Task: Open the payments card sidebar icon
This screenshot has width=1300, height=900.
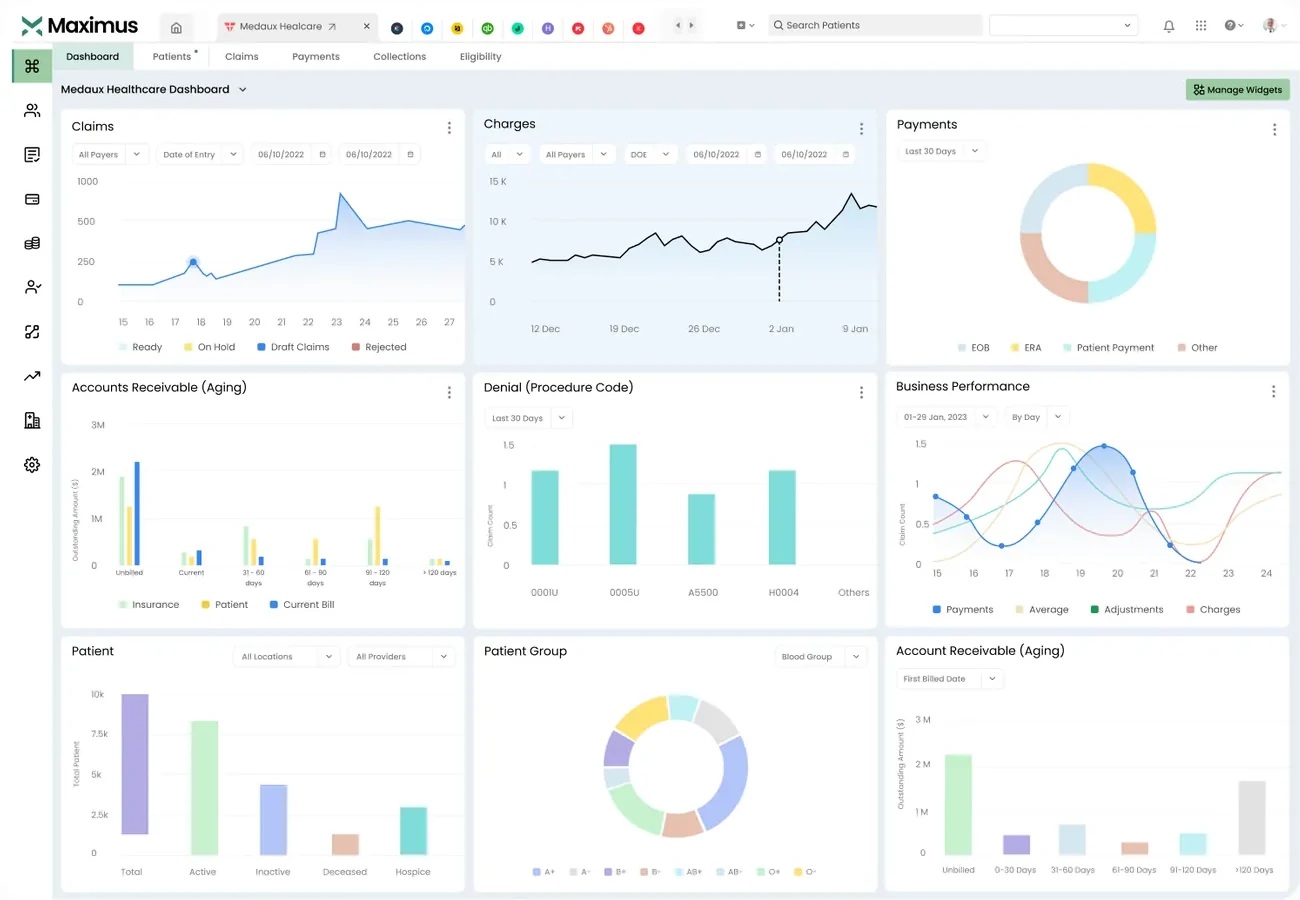Action: tap(32, 199)
